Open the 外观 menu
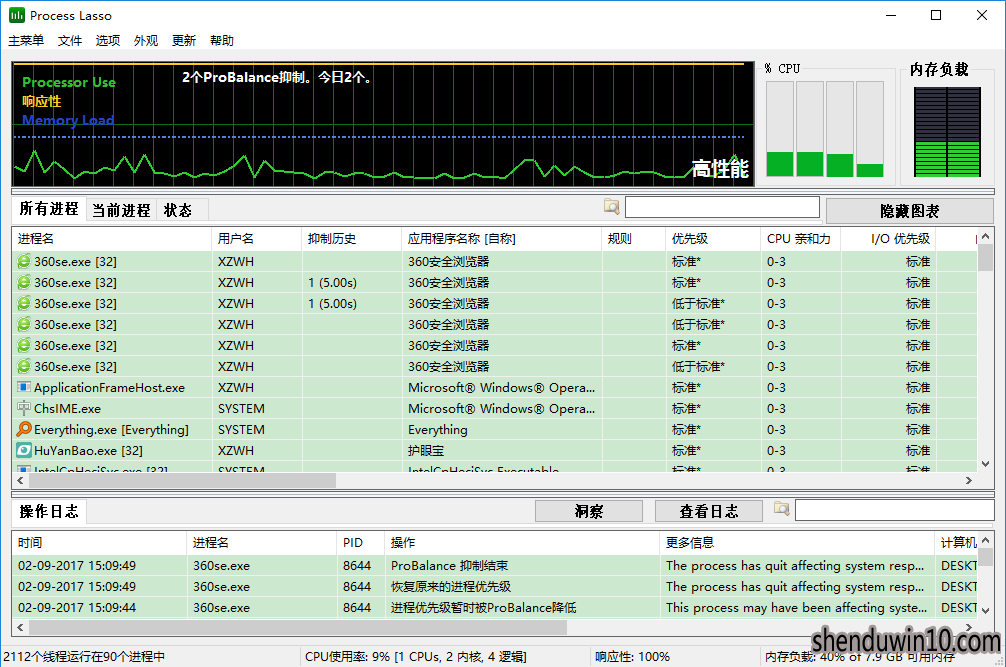Image resolution: width=1006 pixels, height=667 pixels. point(146,40)
